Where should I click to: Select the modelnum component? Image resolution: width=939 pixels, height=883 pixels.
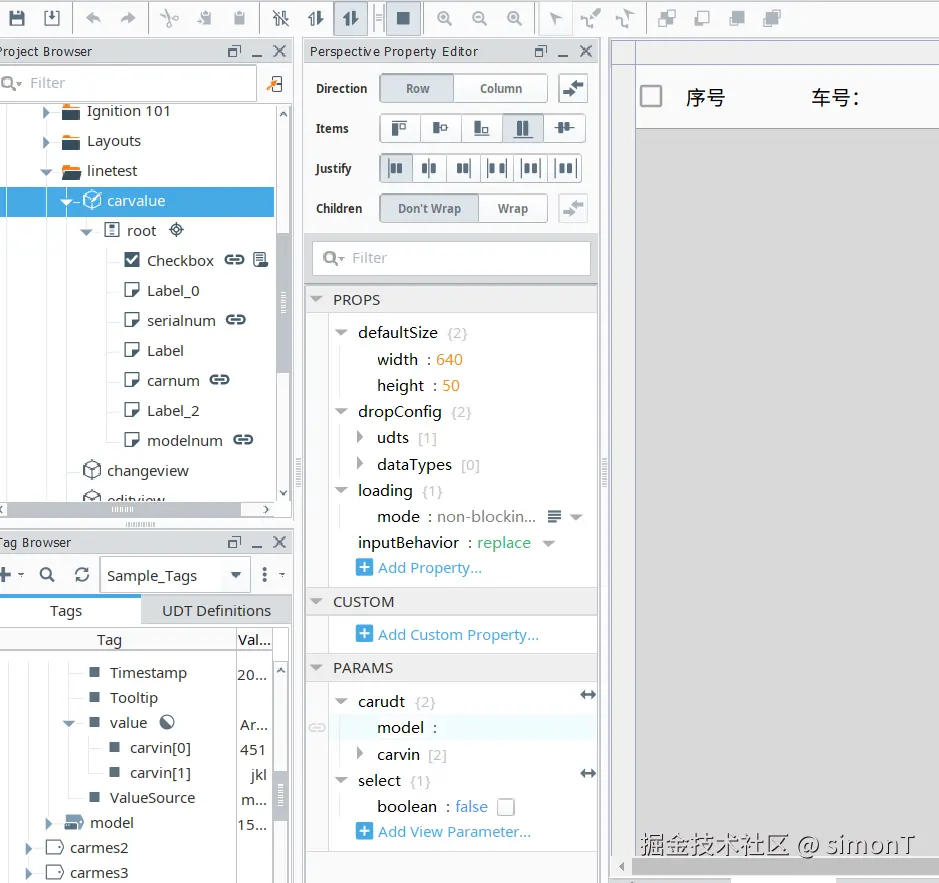tap(184, 440)
